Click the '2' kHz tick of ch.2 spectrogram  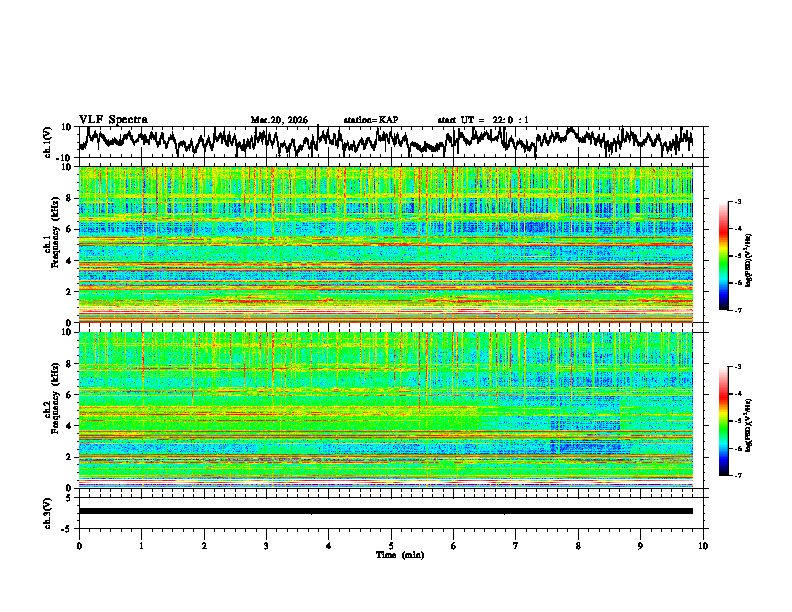(70, 457)
